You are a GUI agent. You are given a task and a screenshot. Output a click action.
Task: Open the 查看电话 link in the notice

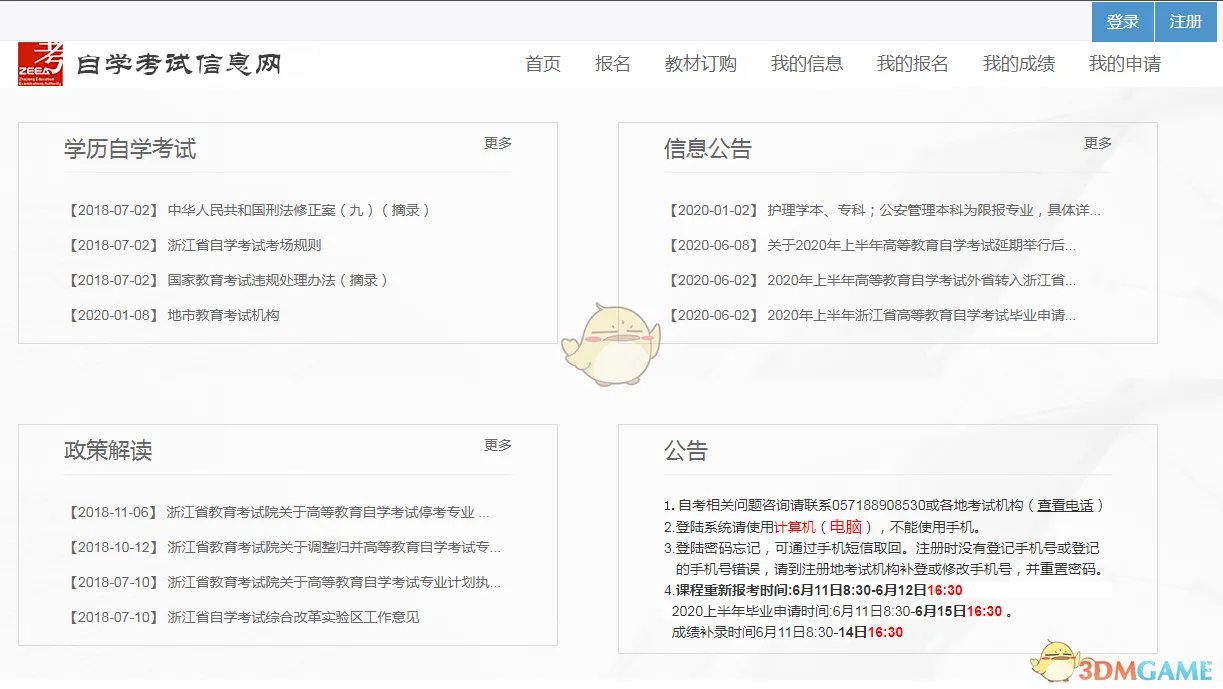click(1064, 505)
